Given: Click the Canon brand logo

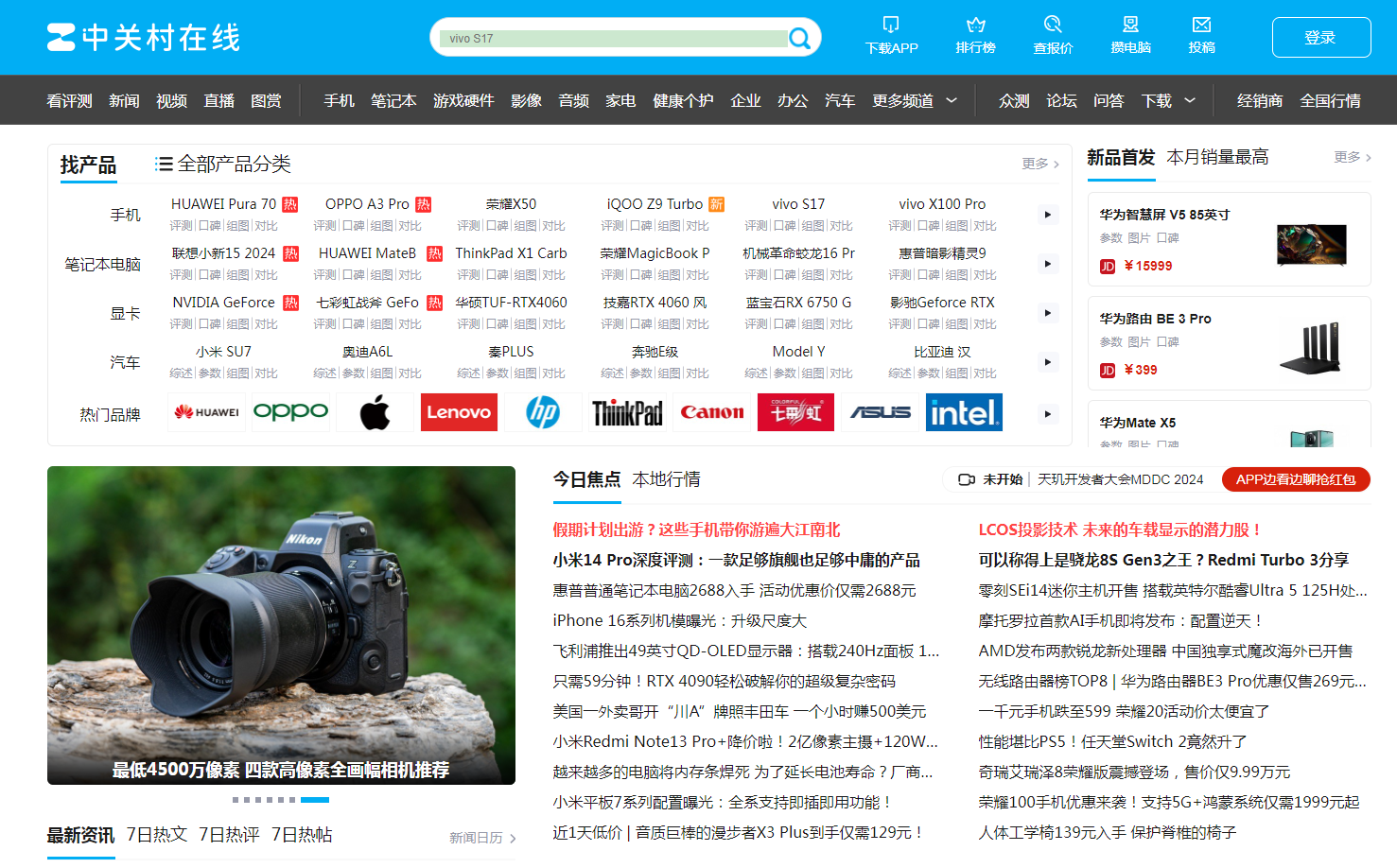Looking at the screenshot, I should coord(711,412).
